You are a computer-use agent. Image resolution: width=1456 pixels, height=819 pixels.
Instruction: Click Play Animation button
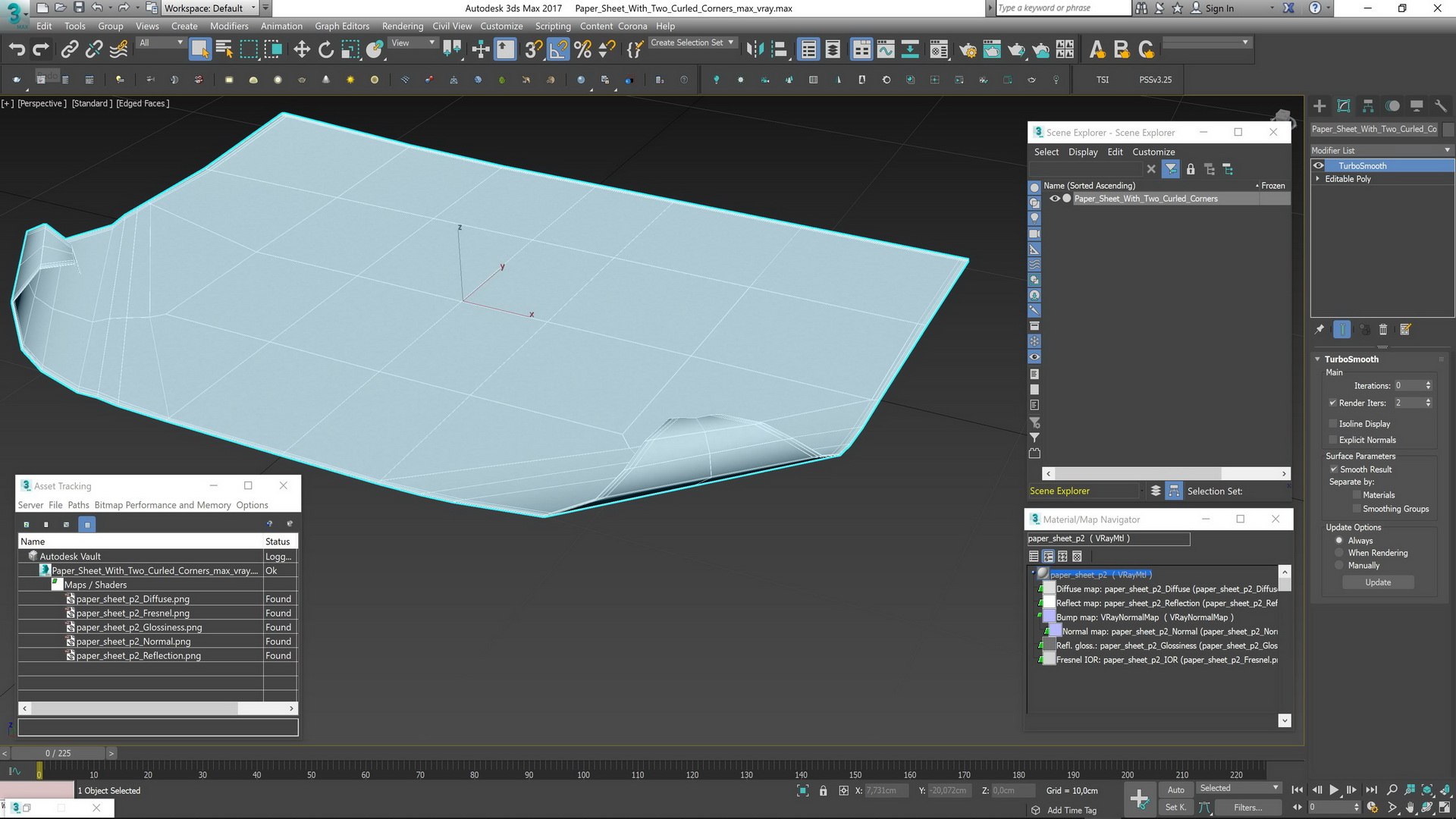[1334, 790]
